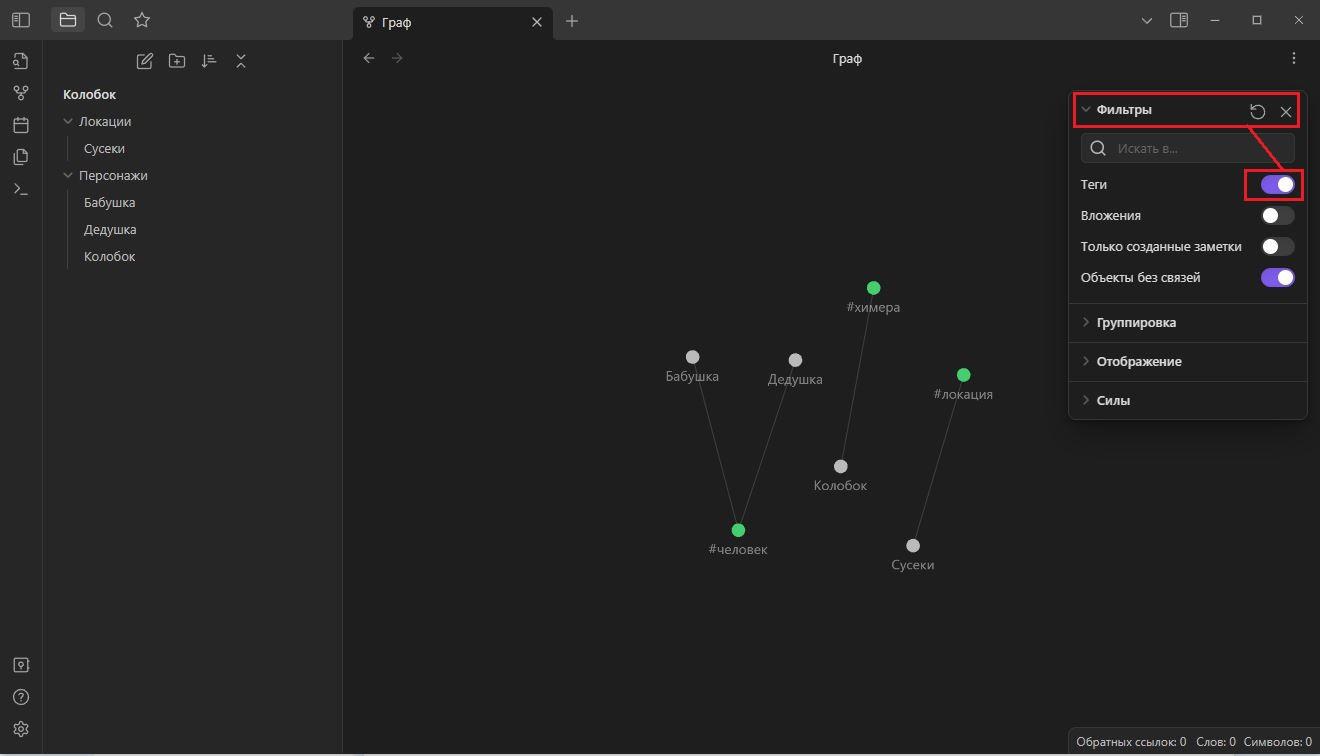Select the Колобок graph node
This screenshot has height=756, width=1320.
[841, 466]
